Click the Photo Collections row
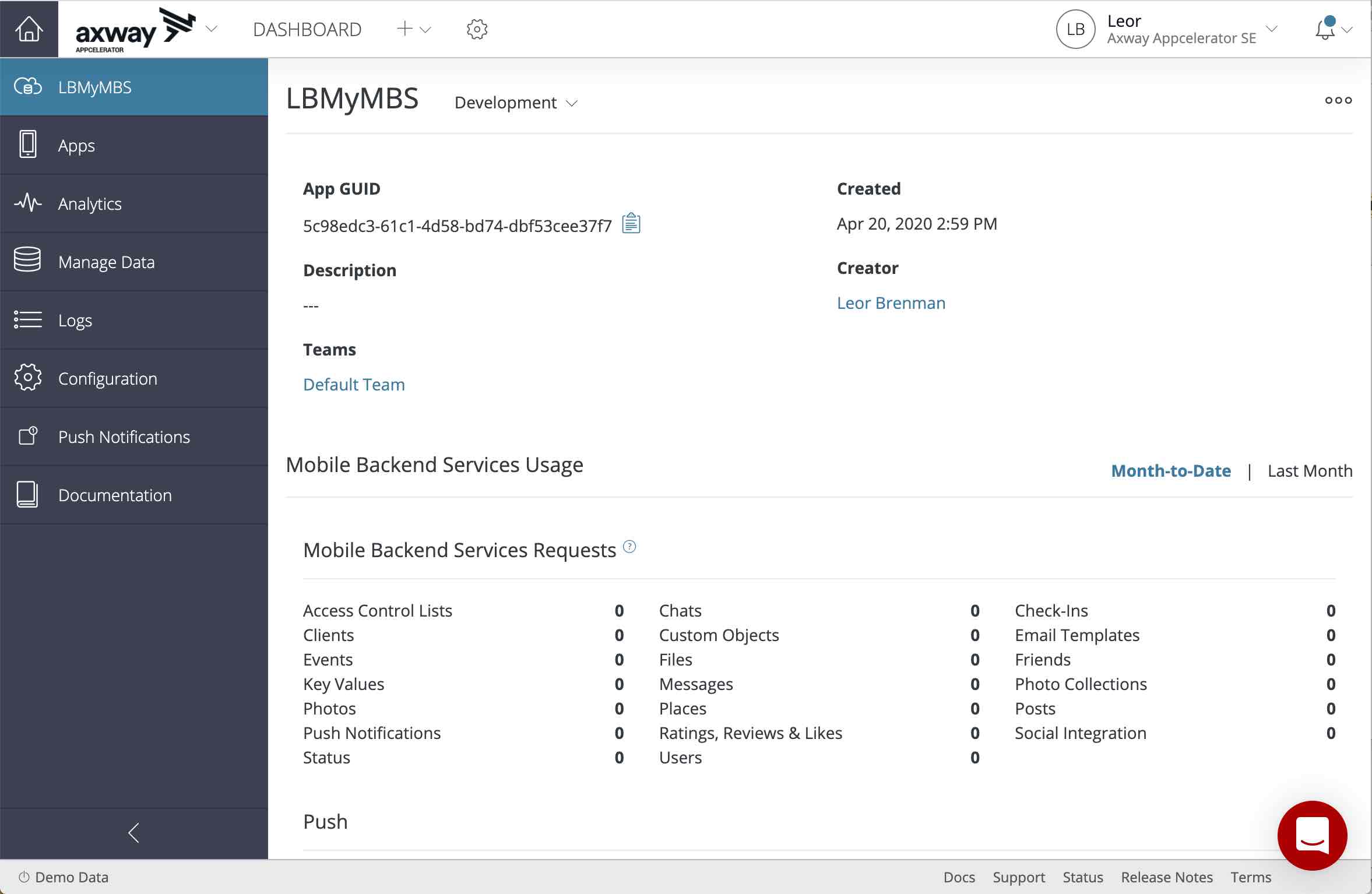Screen dimensions: 1372x894 click(1175, 684)
